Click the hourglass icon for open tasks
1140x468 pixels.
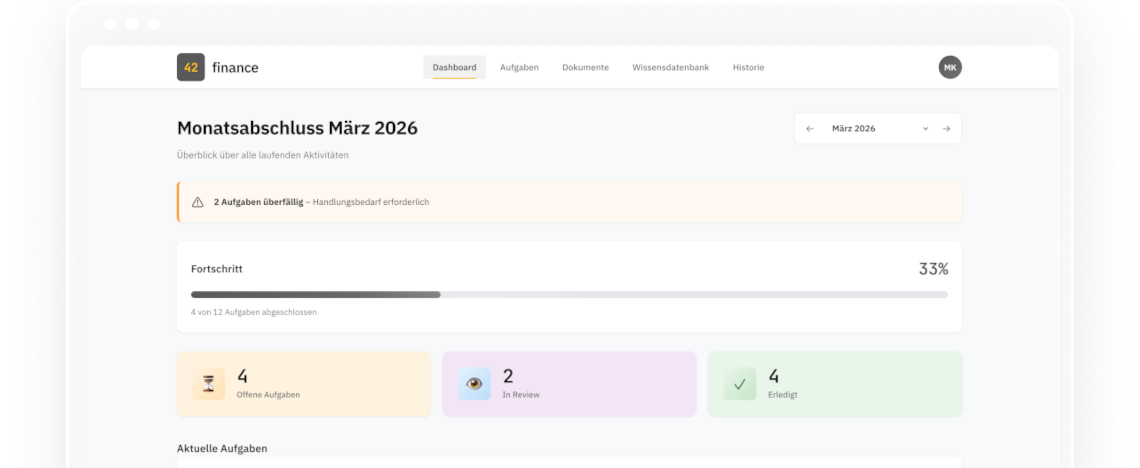[209, 384]
